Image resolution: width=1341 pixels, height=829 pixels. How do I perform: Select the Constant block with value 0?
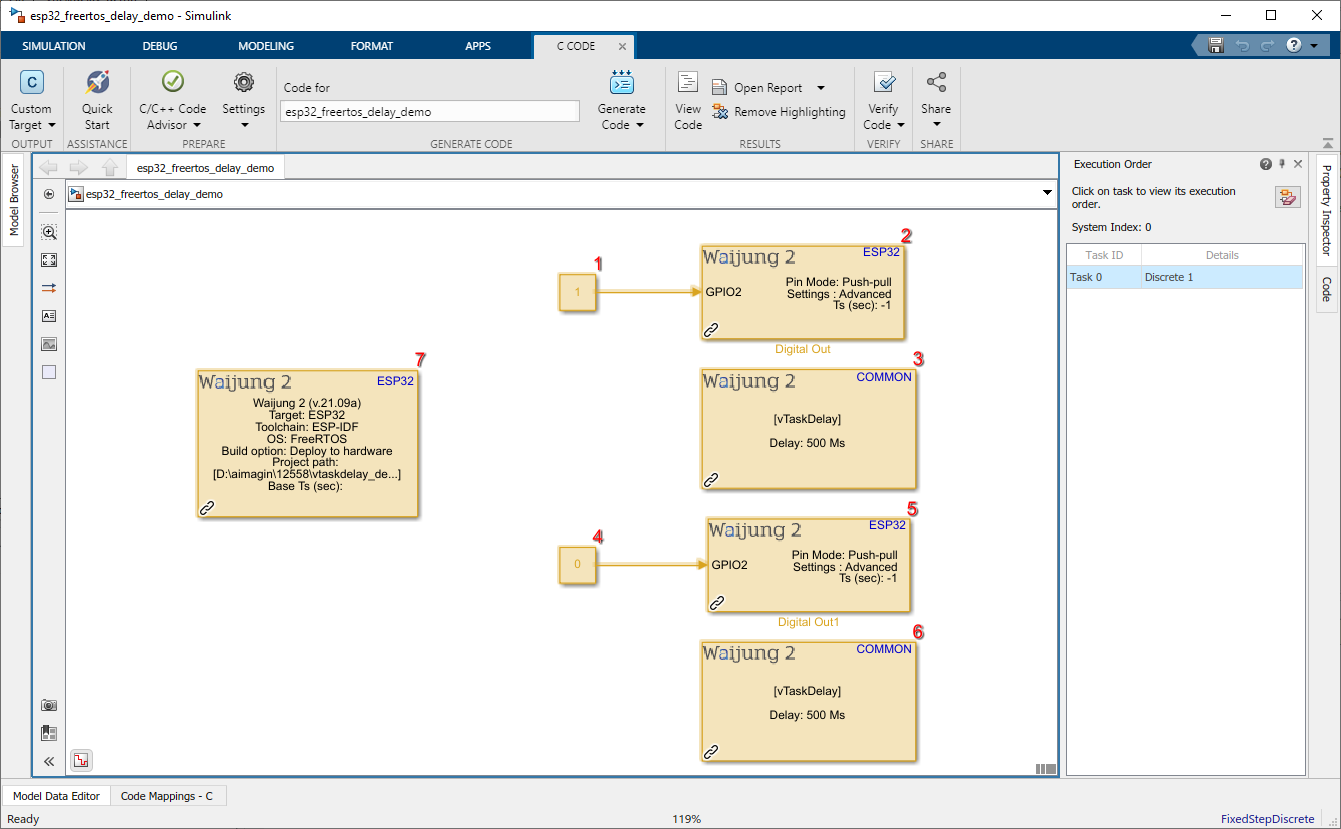[x=578, y=564]
